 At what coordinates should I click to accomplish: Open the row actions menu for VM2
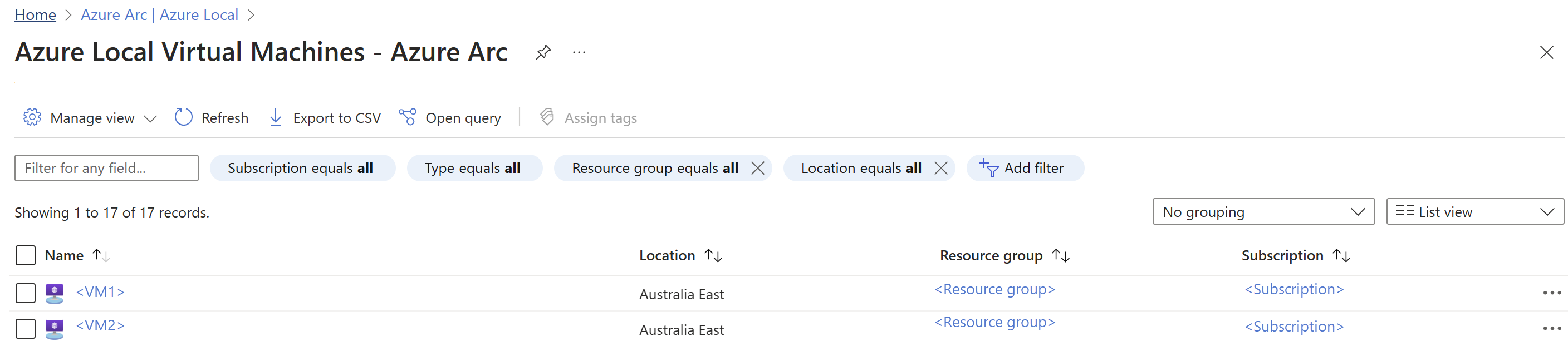[x=1551, y=328]
